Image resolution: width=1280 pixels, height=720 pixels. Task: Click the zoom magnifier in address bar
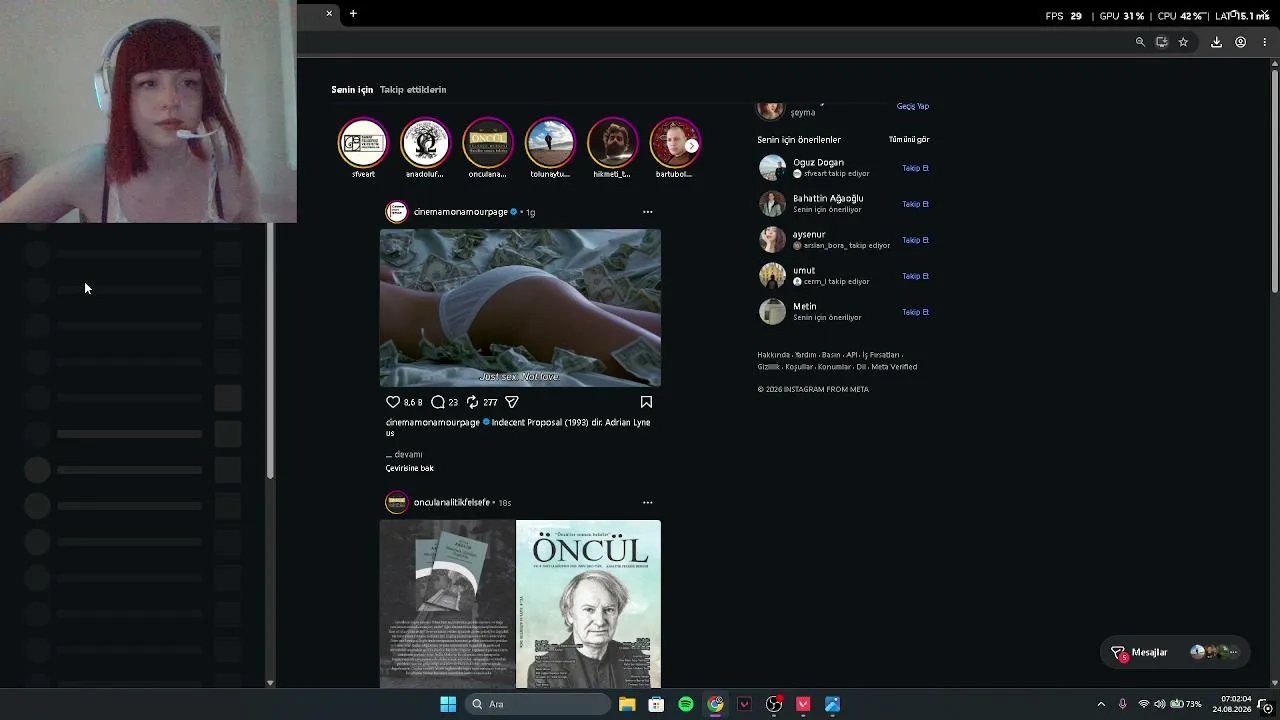(1140, 42)
